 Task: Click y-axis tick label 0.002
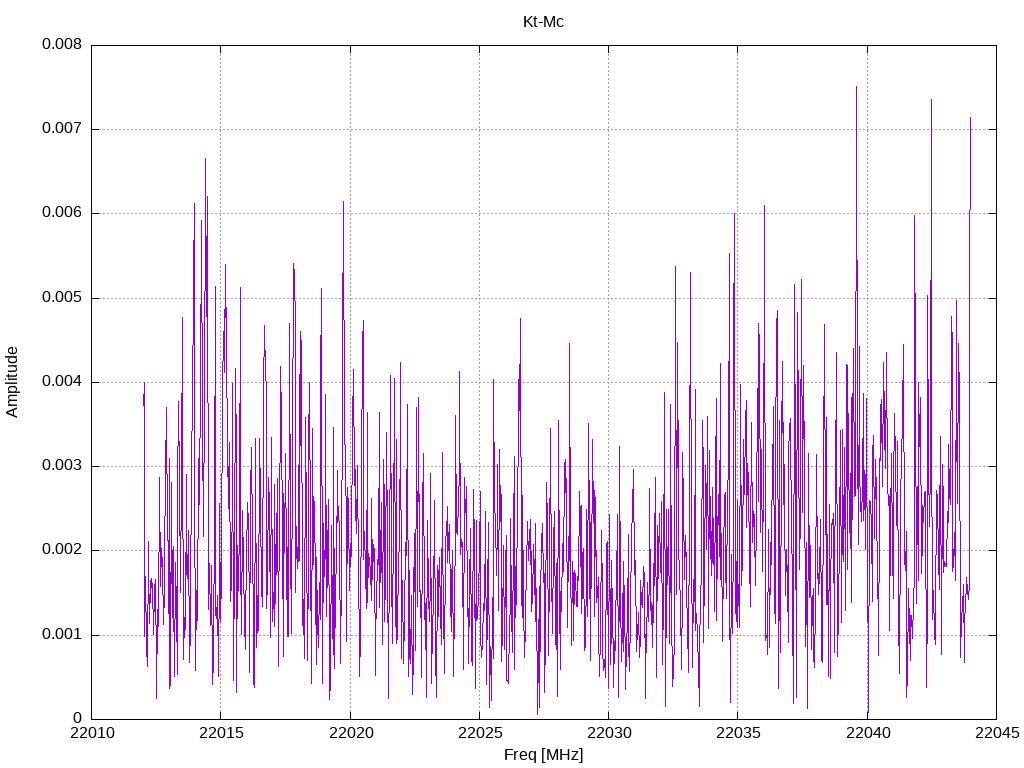(62, 549)
